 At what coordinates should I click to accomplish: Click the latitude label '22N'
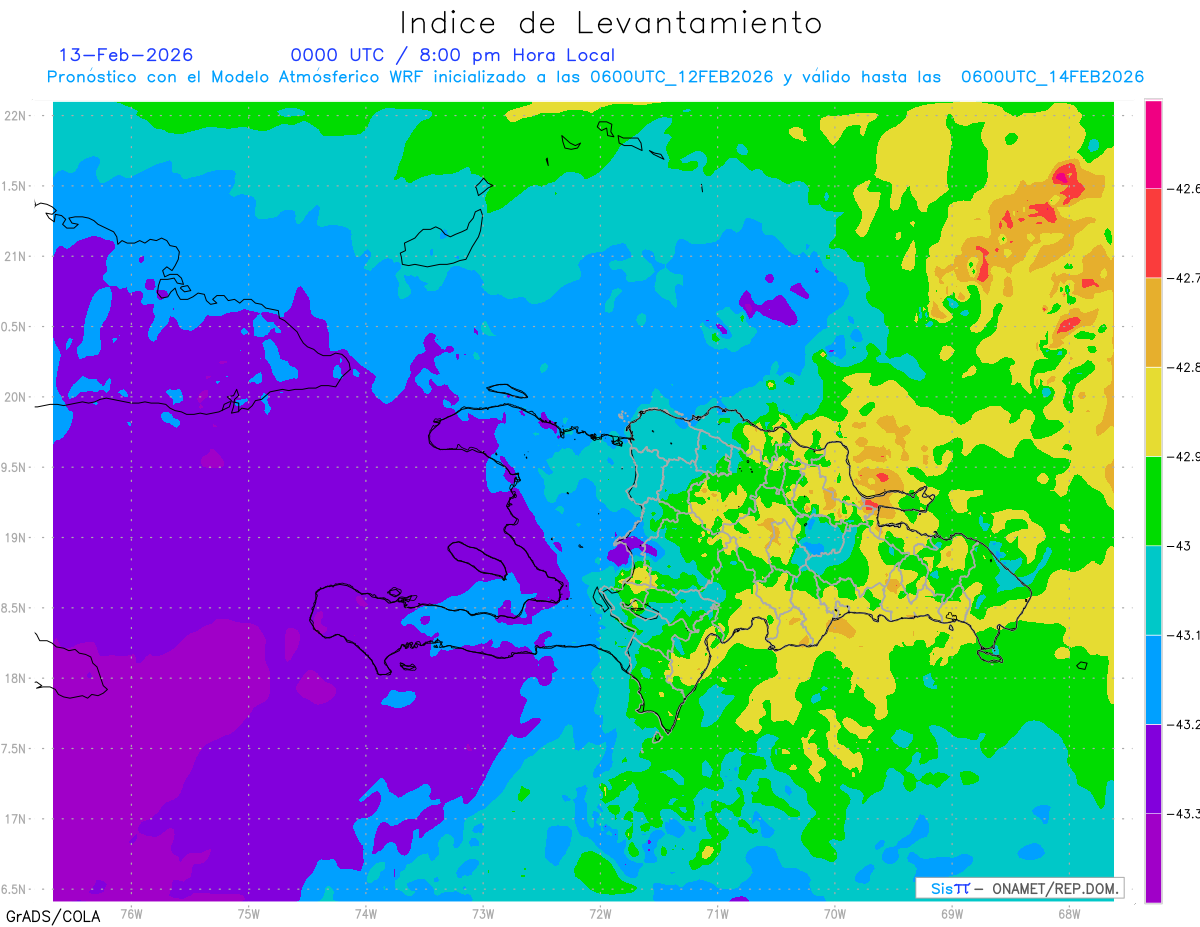click(16, 116)
